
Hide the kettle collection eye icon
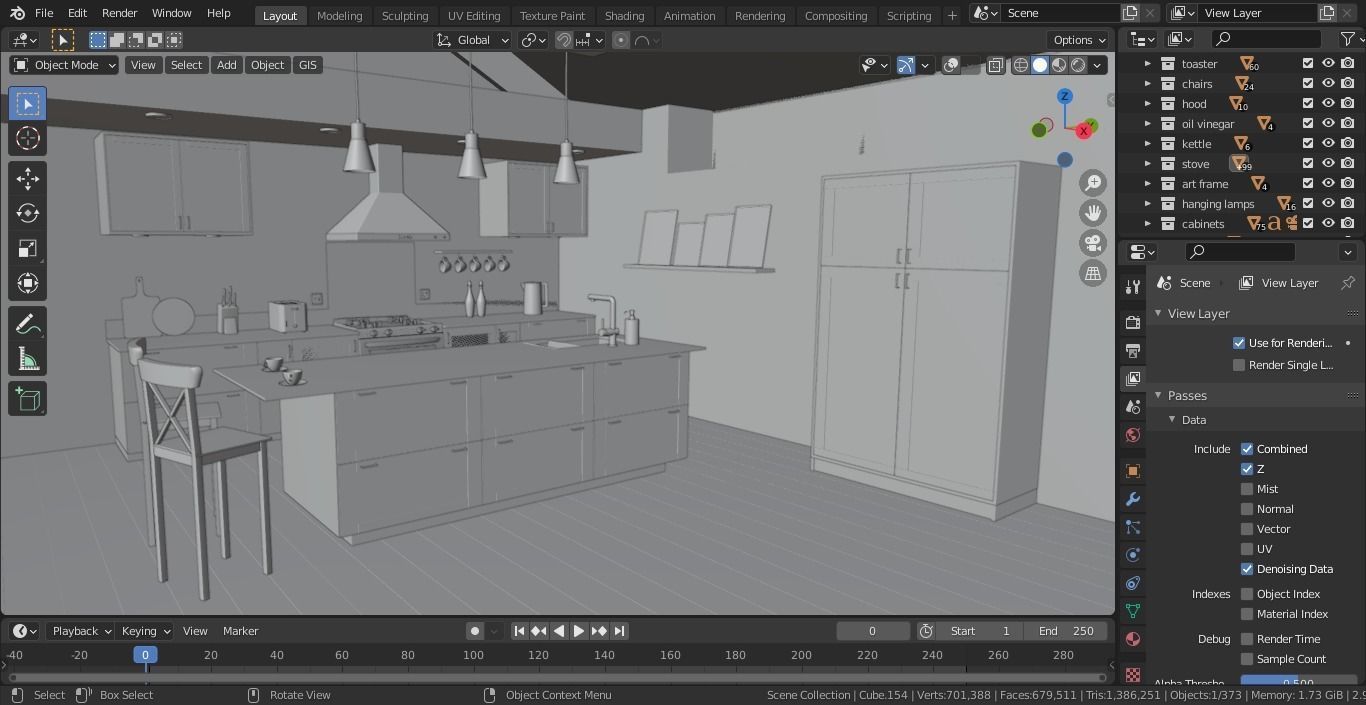(1328, 143)
